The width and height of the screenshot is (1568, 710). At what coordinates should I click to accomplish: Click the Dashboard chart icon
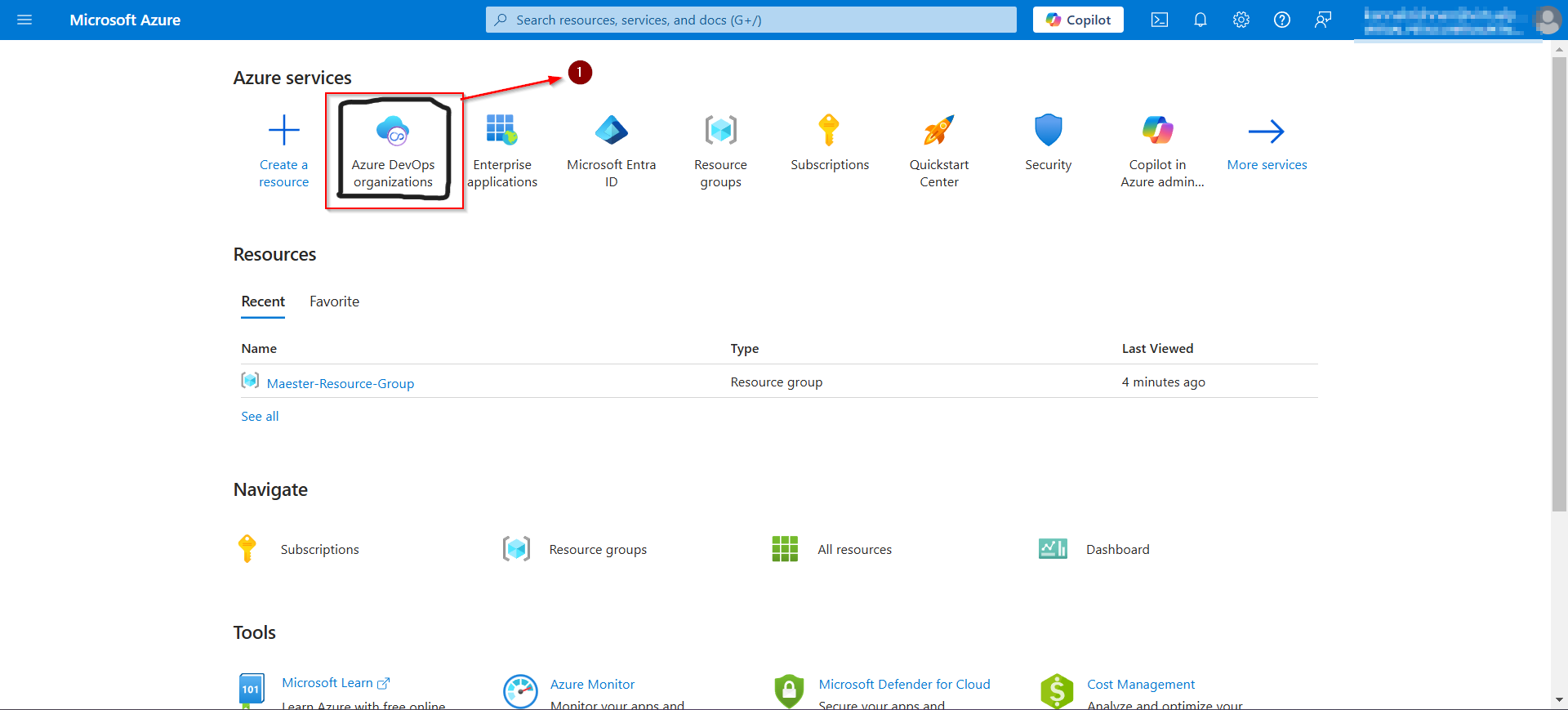coord(1053,549)
